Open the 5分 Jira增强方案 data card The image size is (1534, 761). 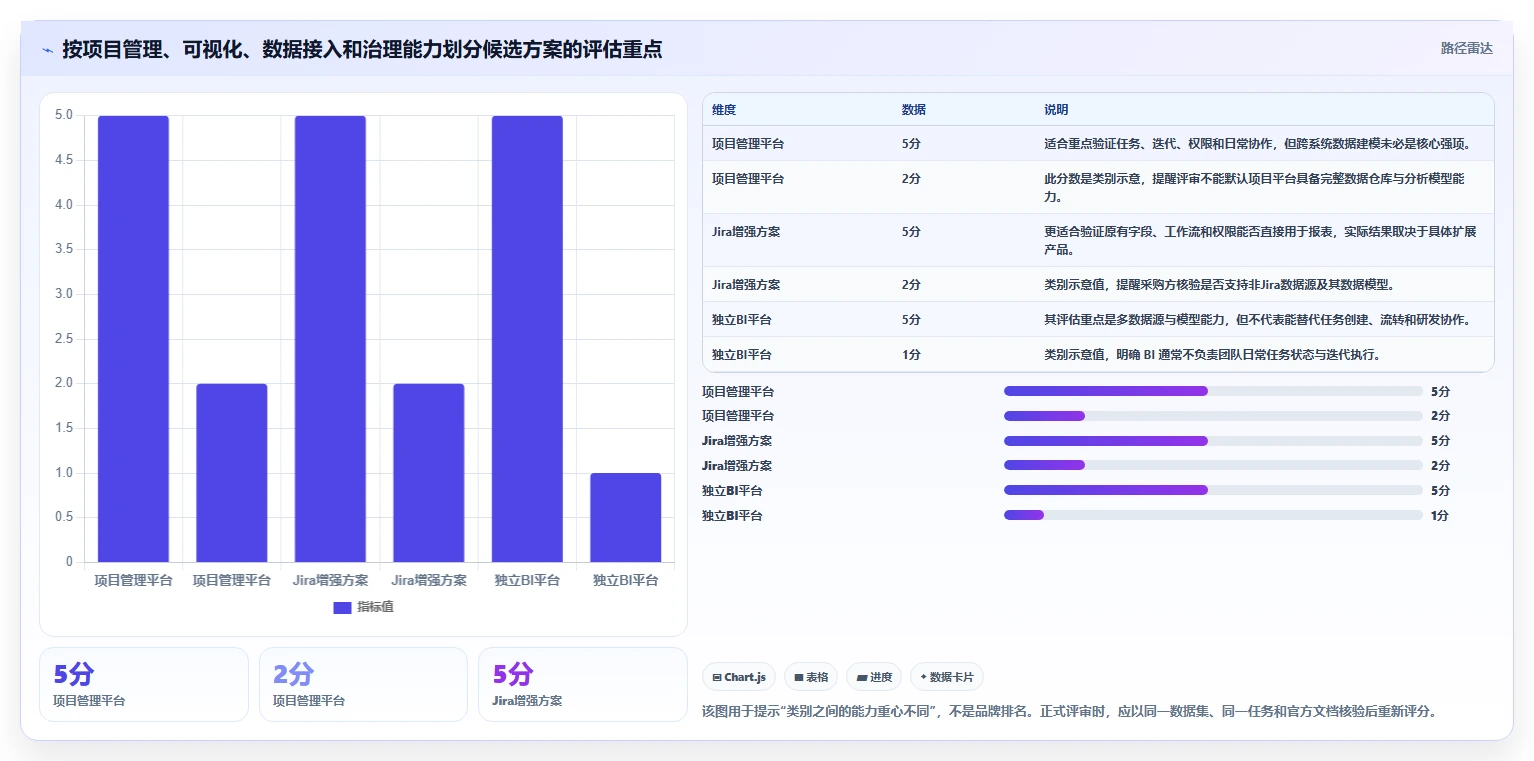pos(582,684)
